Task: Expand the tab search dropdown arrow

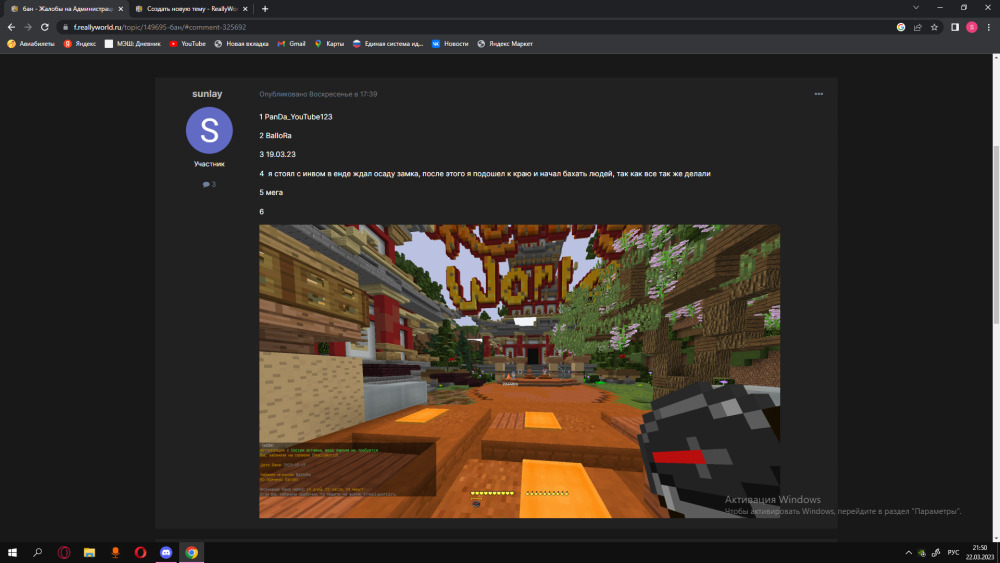Action: click(915, 8)
